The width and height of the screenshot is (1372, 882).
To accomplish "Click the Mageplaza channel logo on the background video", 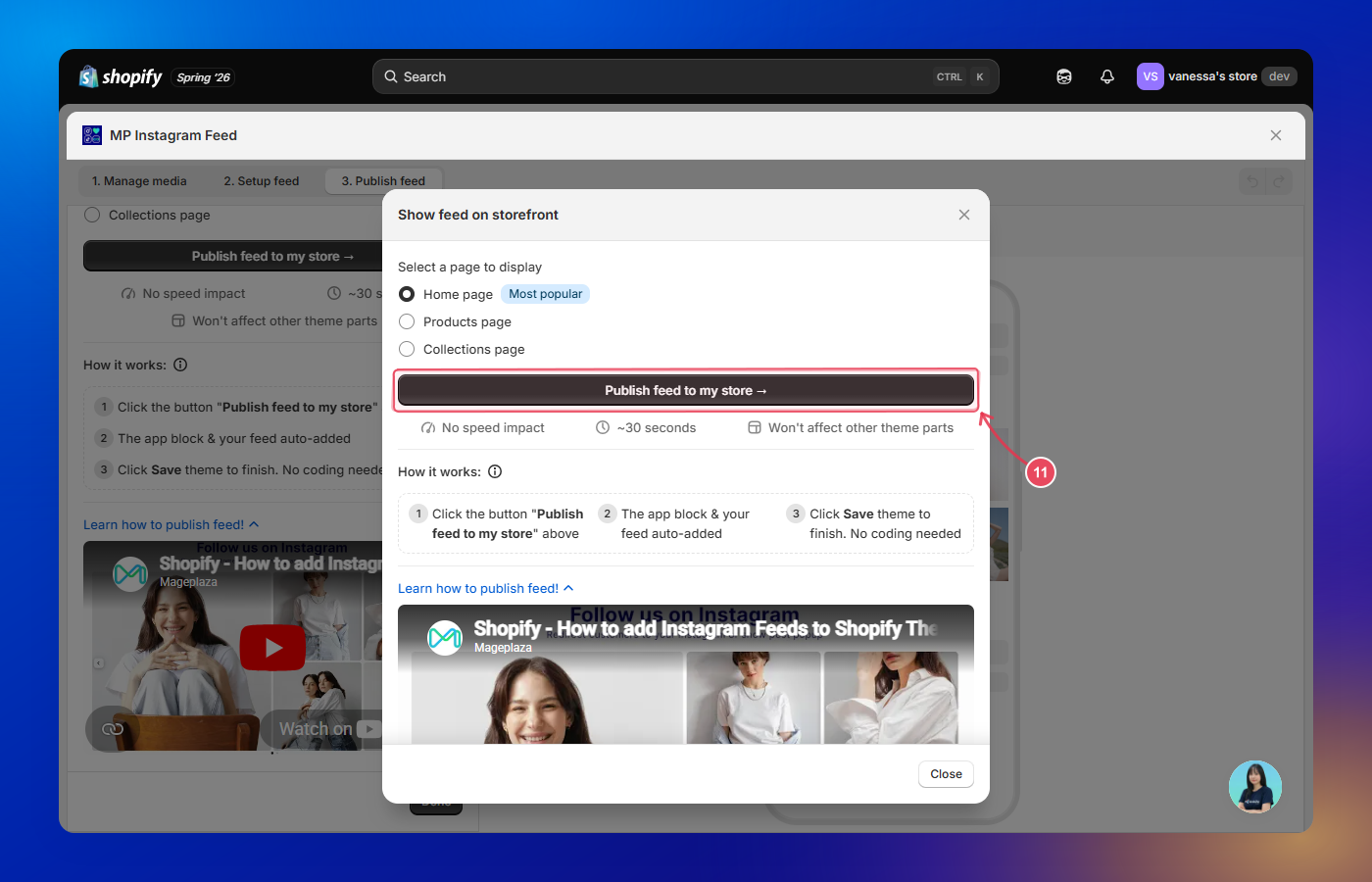I will point(130,572).
